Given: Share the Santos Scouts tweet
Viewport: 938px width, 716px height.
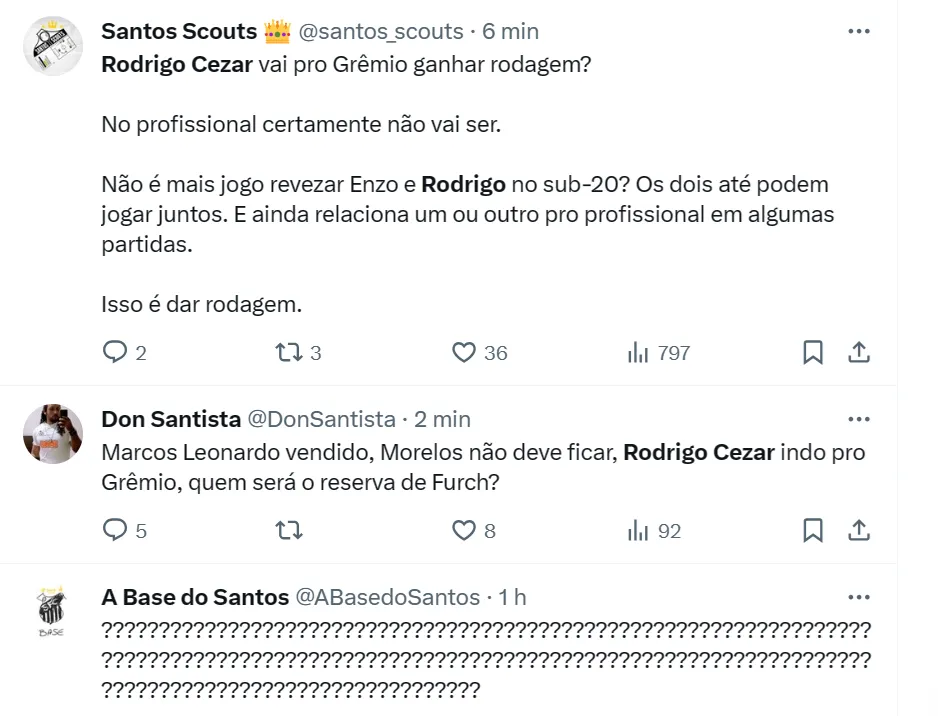Looking at the screenshot, I should (858, 352).
